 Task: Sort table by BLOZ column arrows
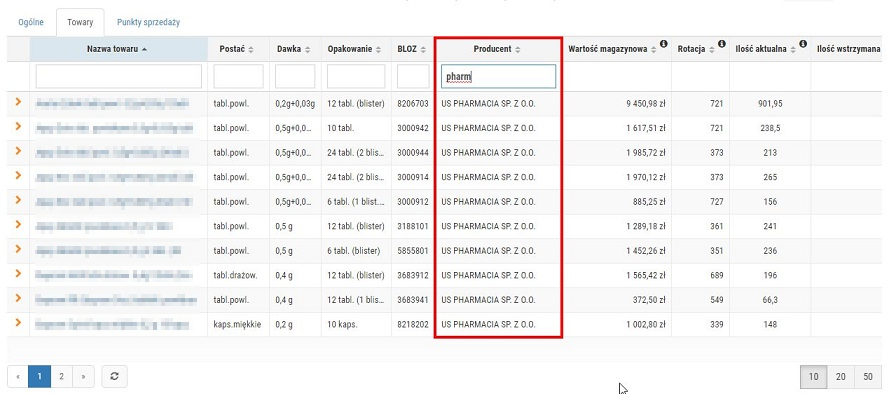click(x=422, y=50)
